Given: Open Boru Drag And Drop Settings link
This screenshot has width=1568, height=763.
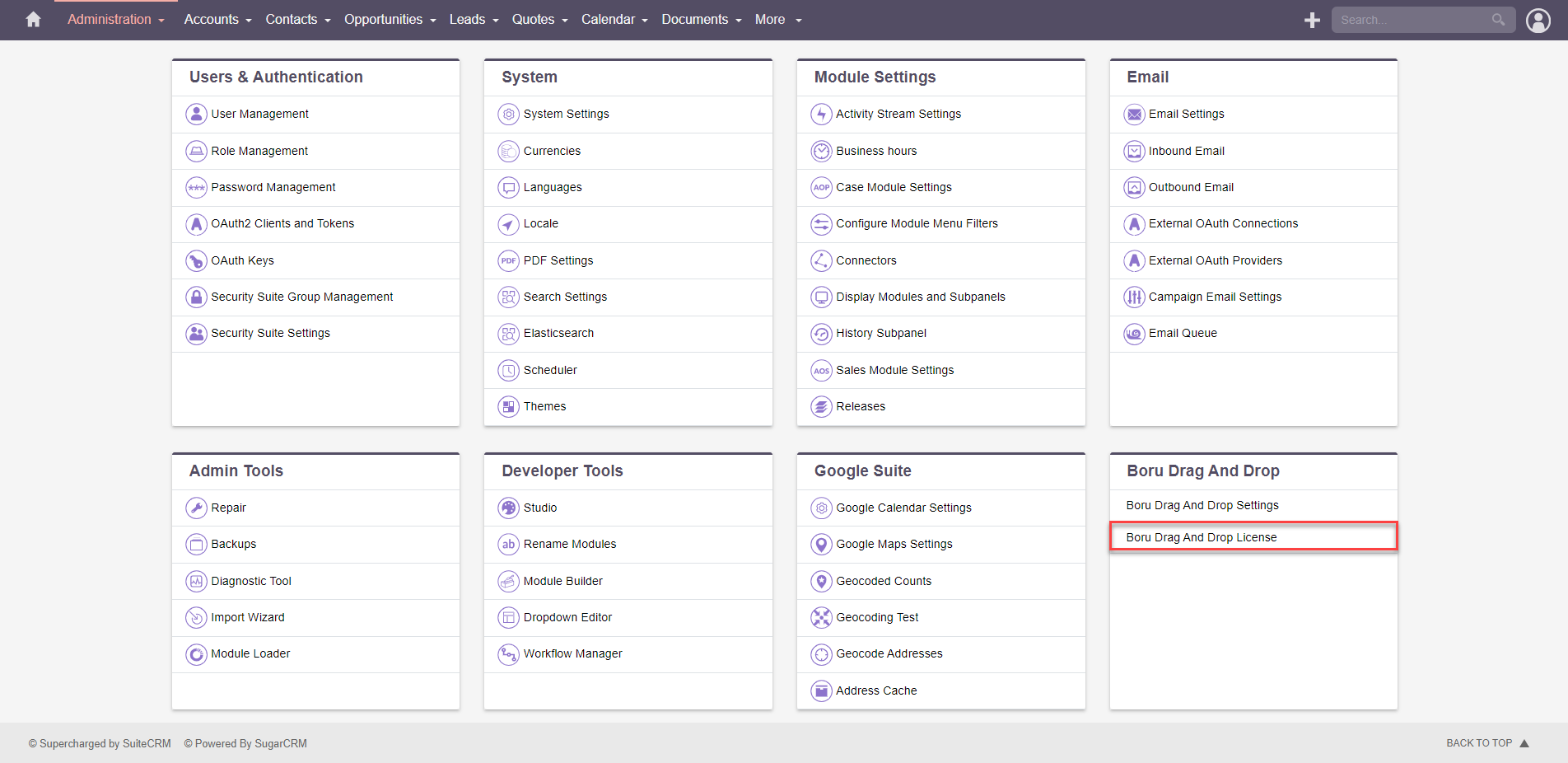Looking at the screenshot, I should click(1202, 505).
